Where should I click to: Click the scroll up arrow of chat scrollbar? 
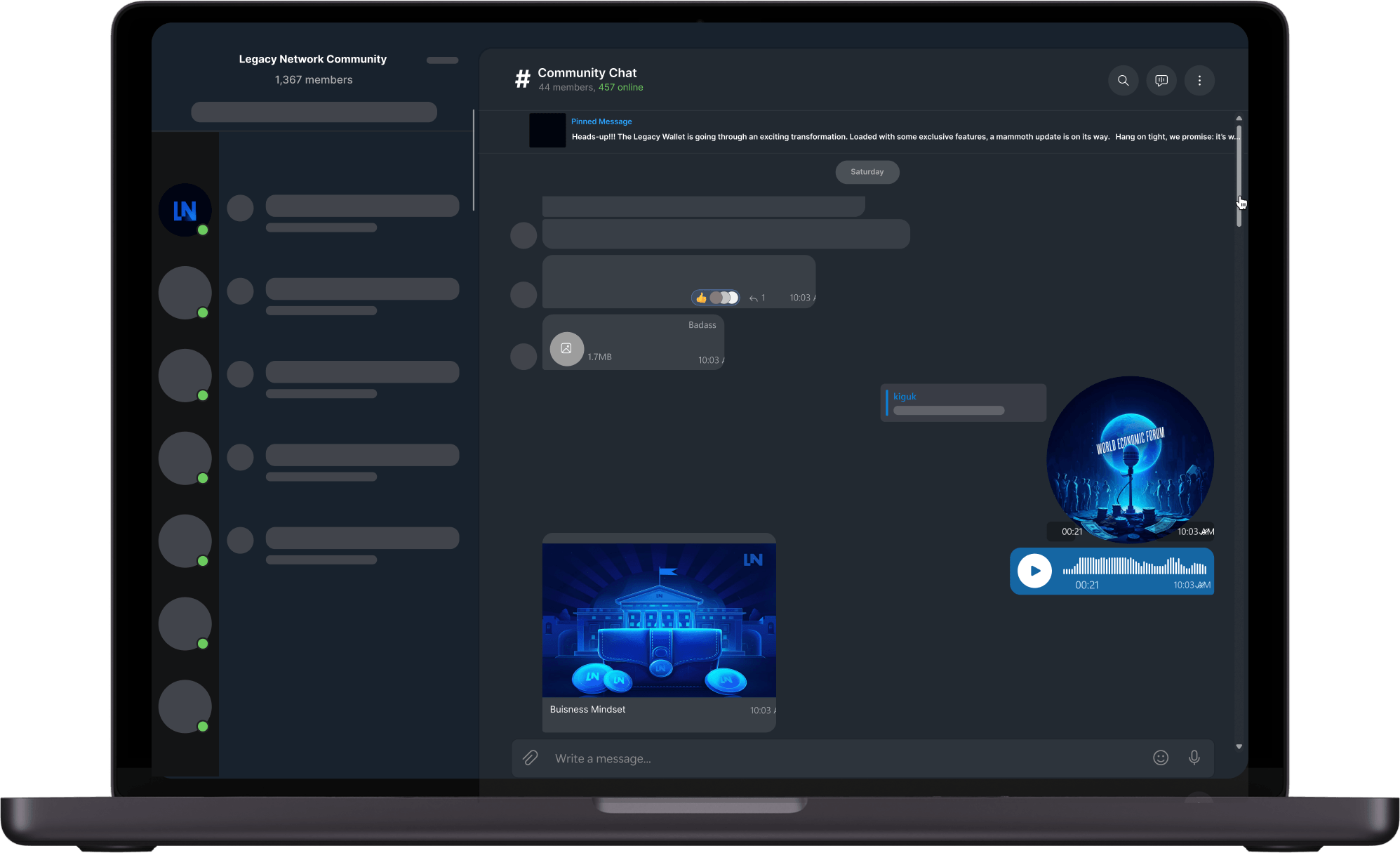tap(1239, 118)
